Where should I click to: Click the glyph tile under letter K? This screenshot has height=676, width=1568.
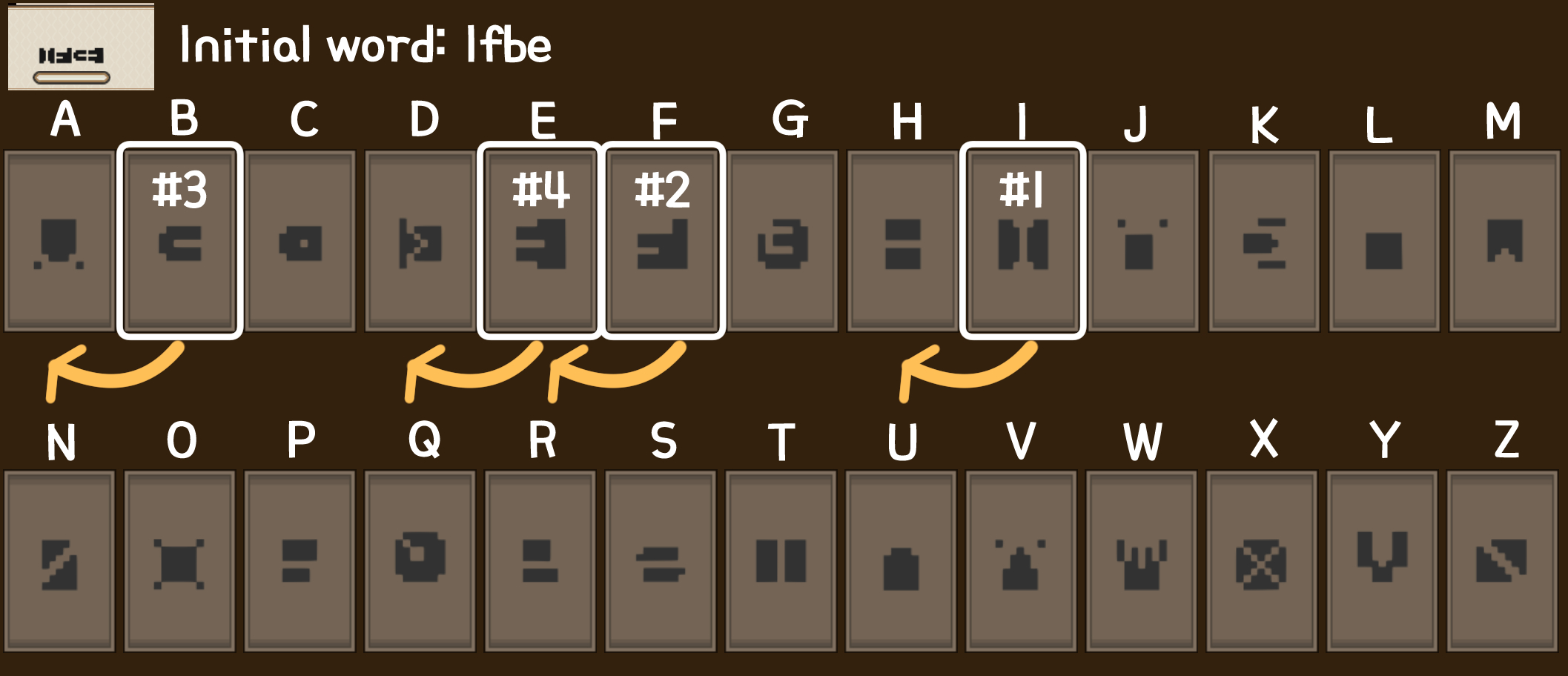coord(1264,241)
